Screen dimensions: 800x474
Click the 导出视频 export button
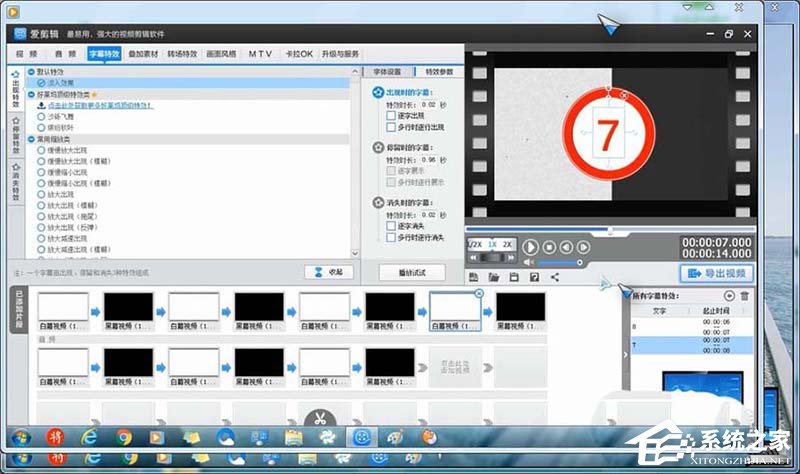point(716,273)
